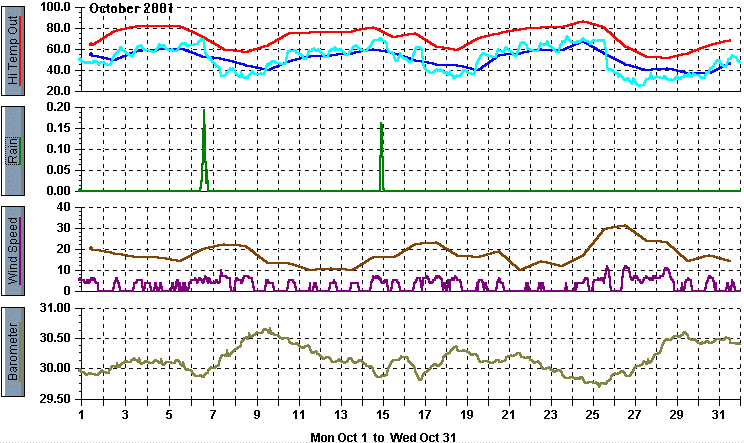Click the cyan temperature dip near day 27
Screen dimensions: 744x443
640,85
